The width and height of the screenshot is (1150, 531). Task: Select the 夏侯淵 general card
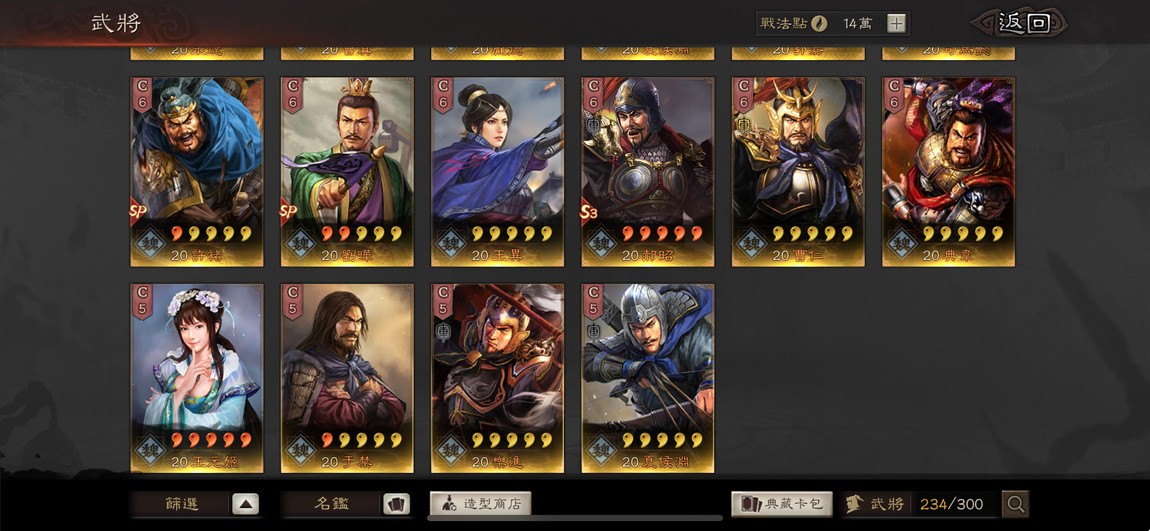point(648,378)
